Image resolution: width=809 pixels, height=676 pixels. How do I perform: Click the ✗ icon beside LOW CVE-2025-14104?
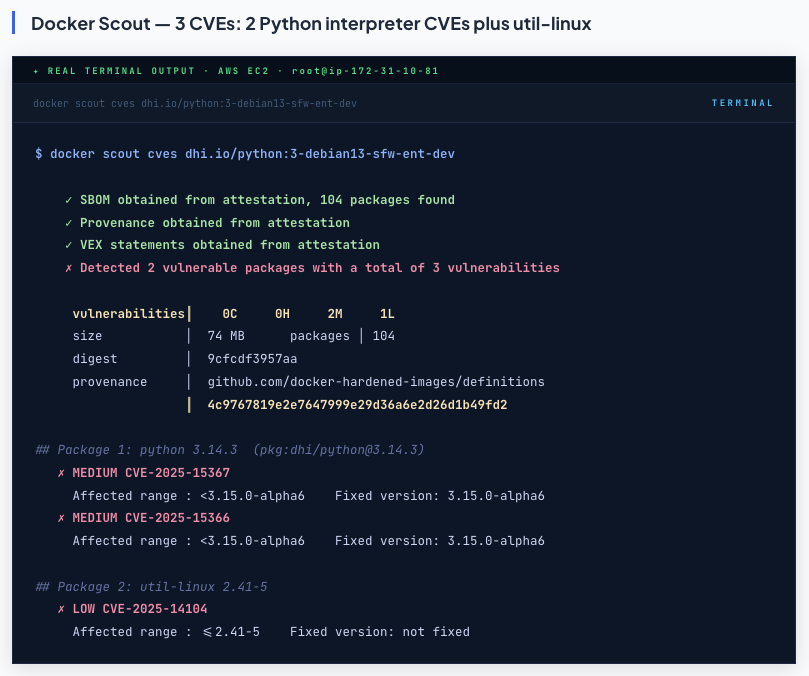point(59,608)
